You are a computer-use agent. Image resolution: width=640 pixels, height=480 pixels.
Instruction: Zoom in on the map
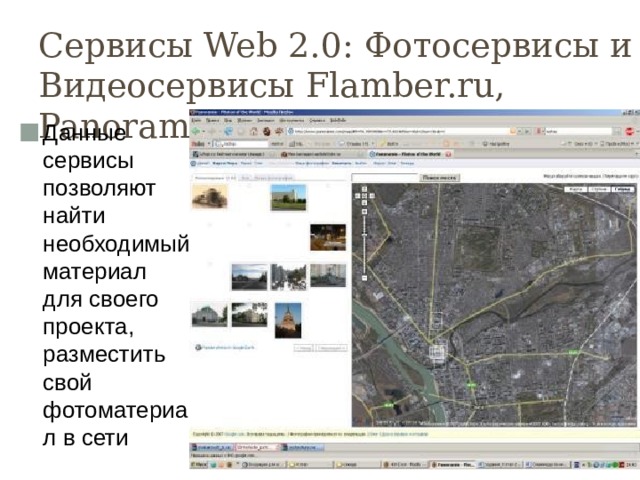[x=364, y=212]
